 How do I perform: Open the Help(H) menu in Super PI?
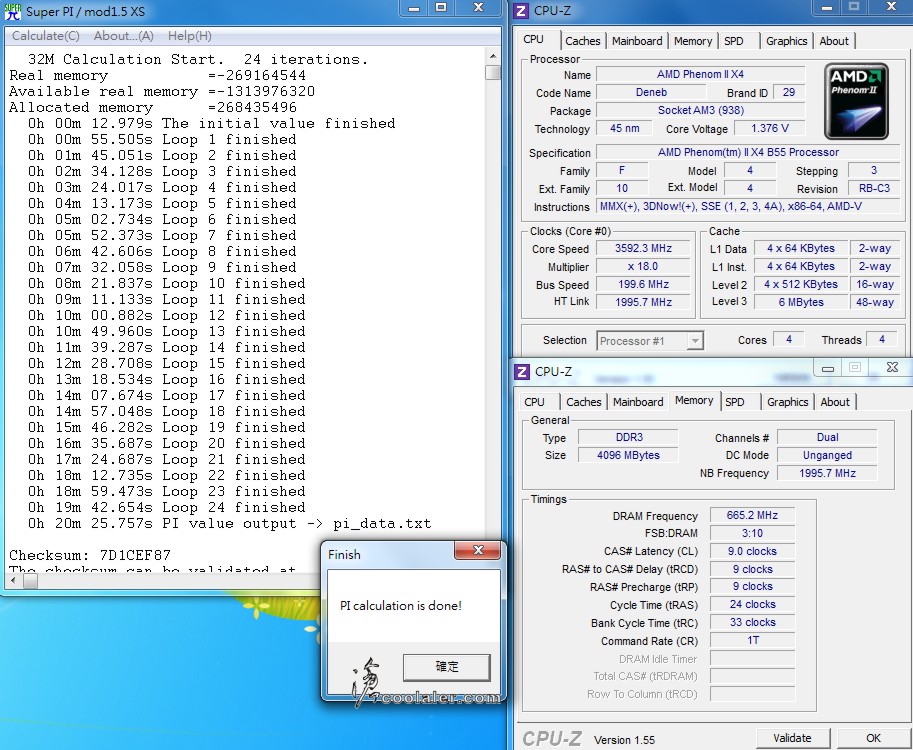pyautogui.click(x=189, y=36)
